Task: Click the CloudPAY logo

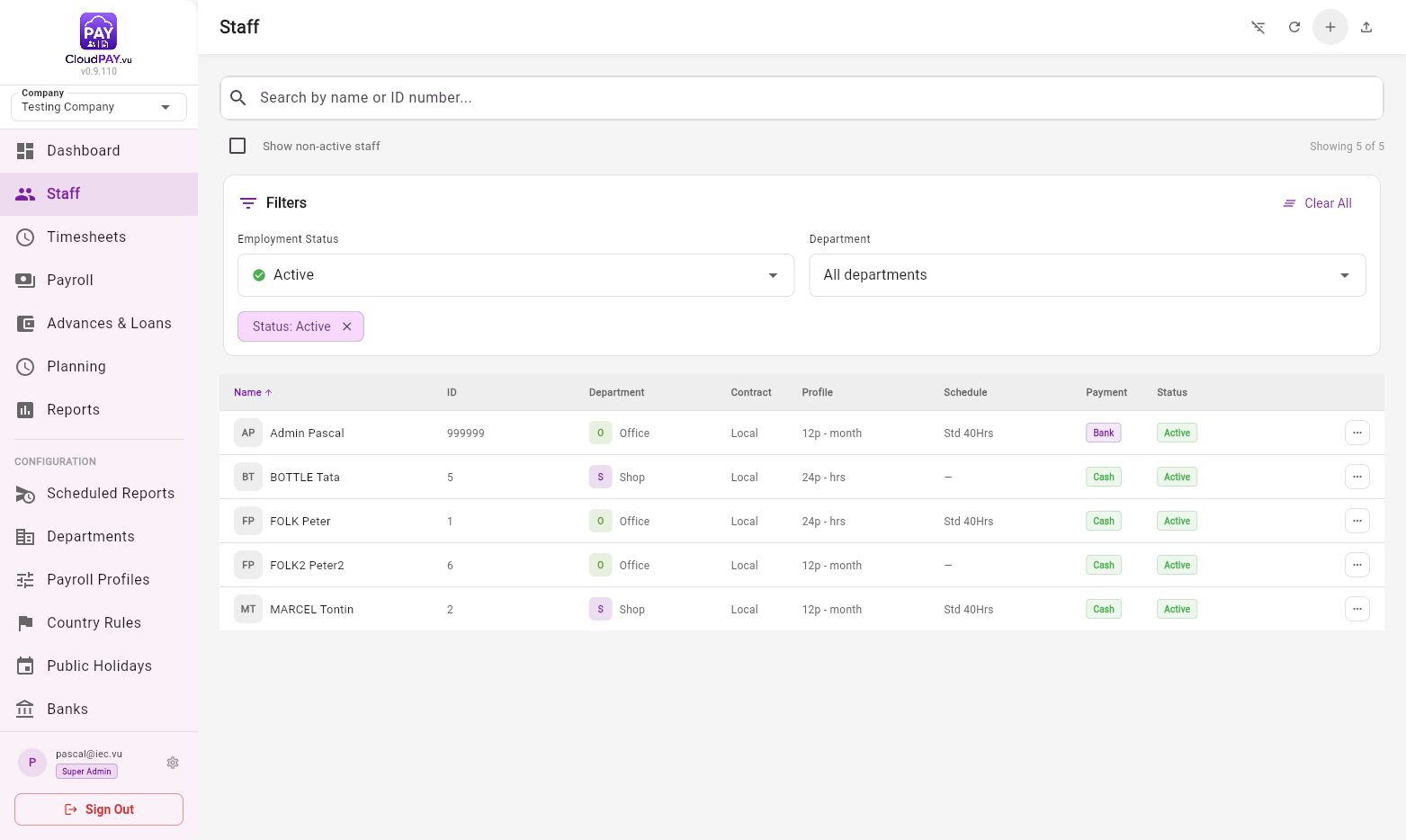Action: tap(98, 38)
